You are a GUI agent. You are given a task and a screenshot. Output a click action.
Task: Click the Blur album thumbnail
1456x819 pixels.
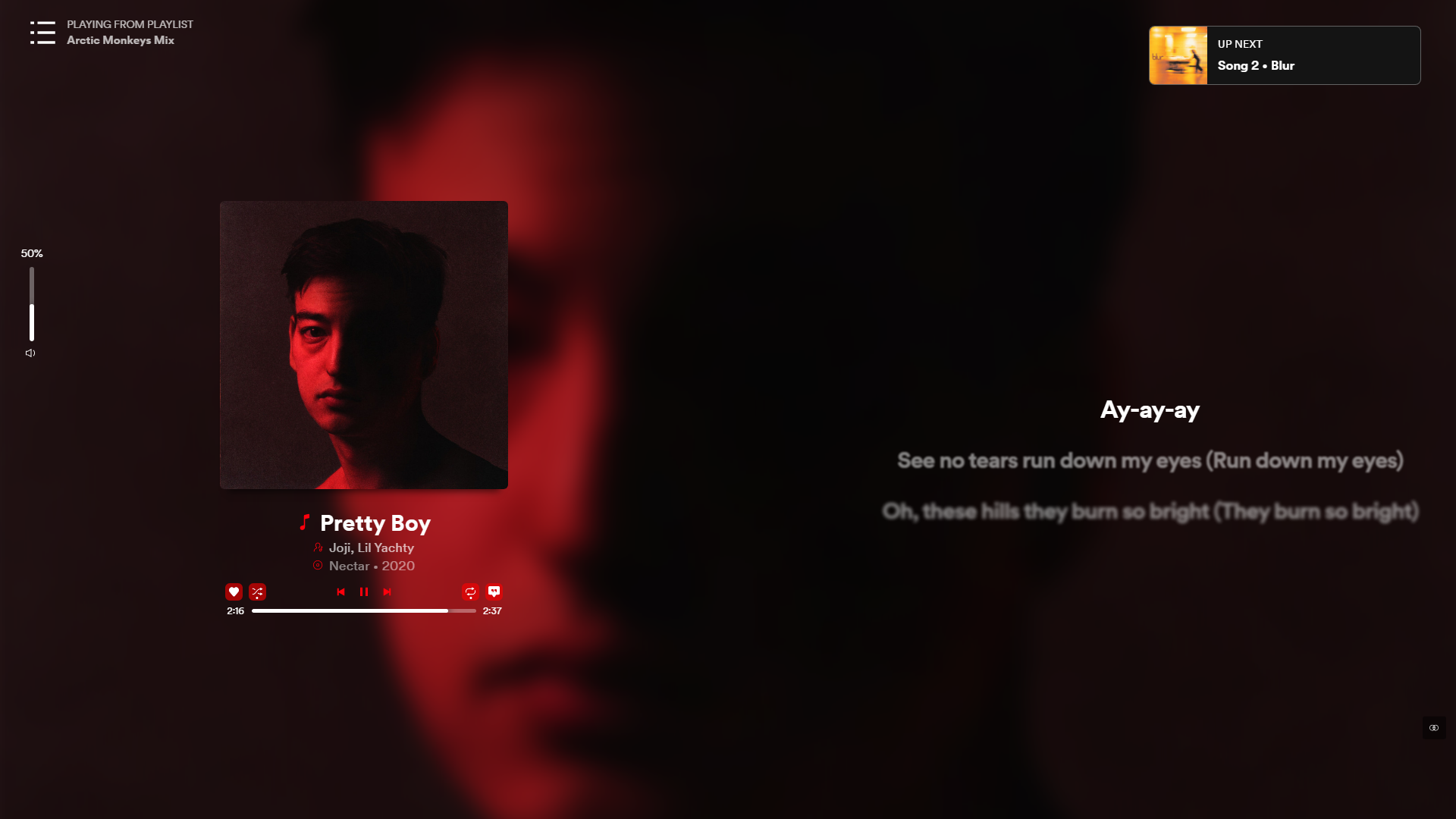[x=1178, y=55]
